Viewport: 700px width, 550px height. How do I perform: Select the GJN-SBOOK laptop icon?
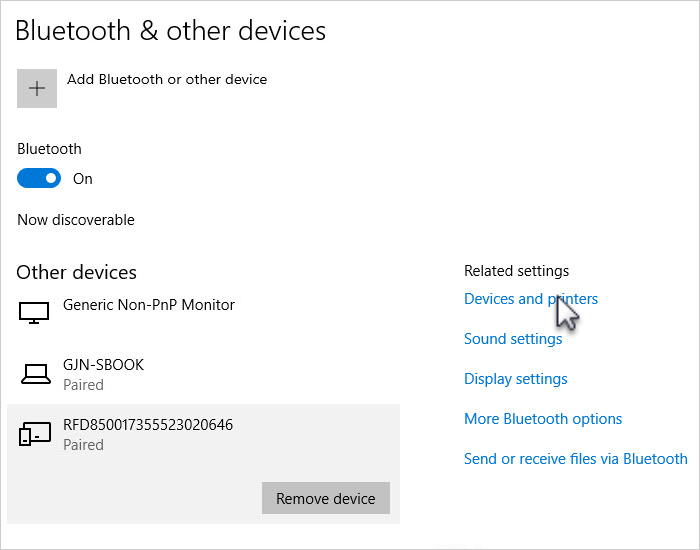(x=36, y=374)
